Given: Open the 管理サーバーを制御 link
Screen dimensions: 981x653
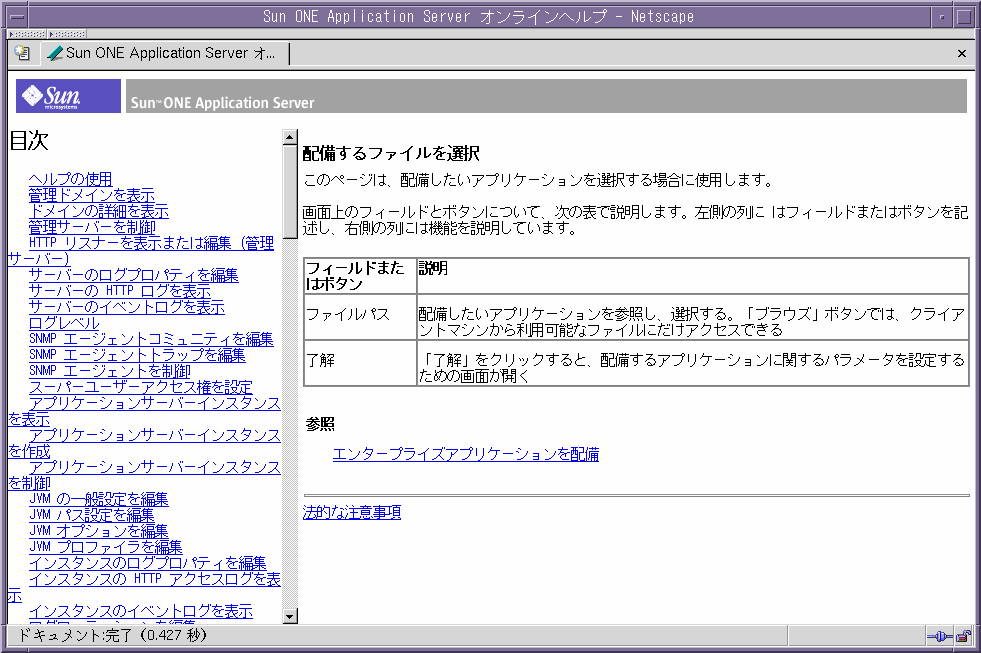Looking at the screenshot, I should click(x=92, y=227).
